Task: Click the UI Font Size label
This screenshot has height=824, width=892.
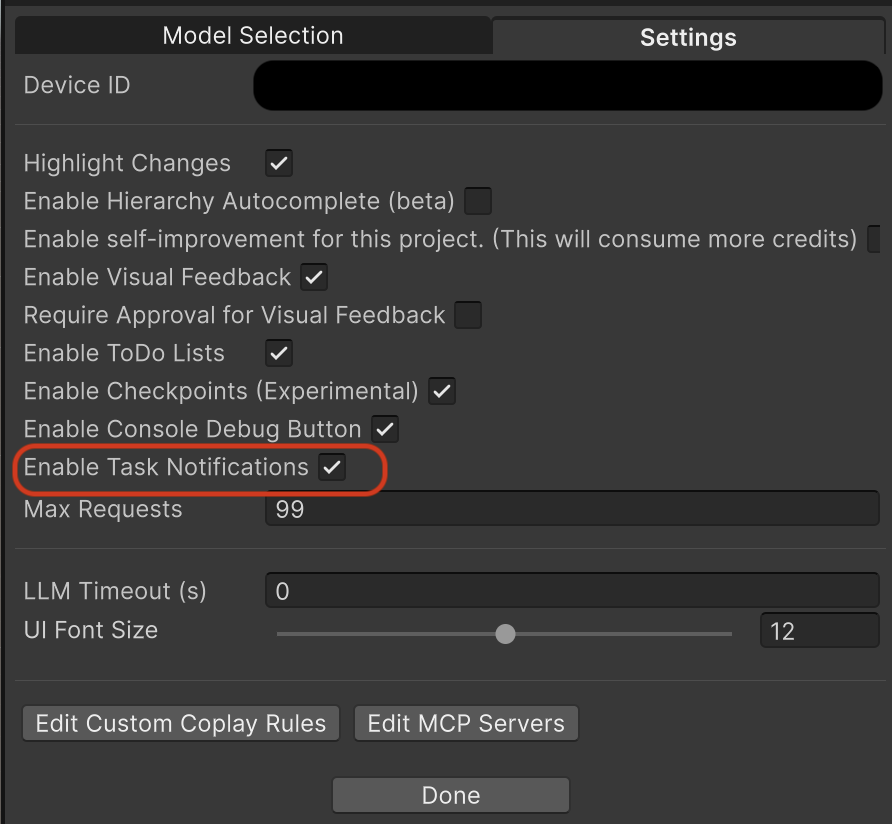Action: pyautogui.click(x=91, y=631)
